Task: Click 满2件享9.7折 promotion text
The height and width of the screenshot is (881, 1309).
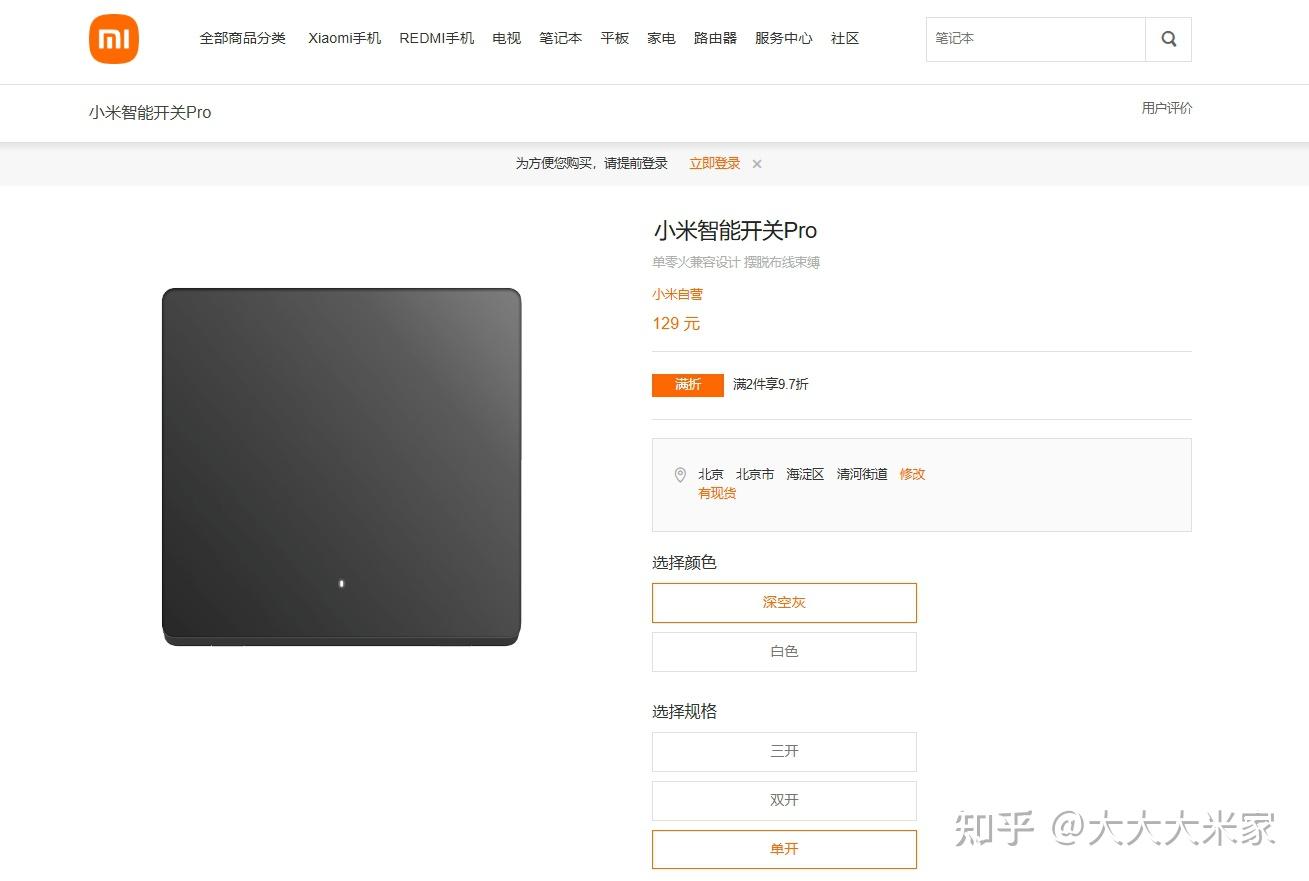Action: (771, 385)
